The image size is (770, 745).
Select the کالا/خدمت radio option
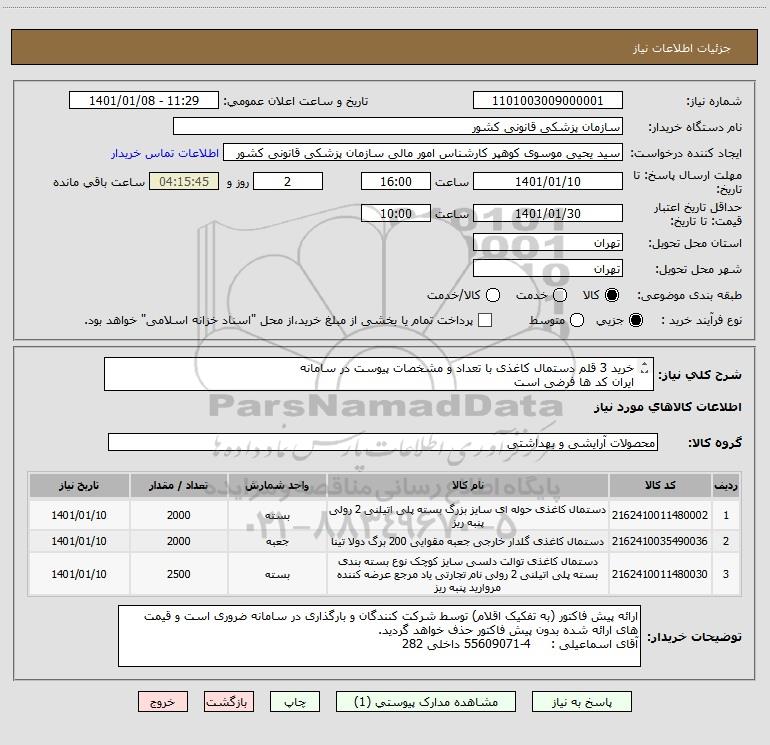[493, 295]
